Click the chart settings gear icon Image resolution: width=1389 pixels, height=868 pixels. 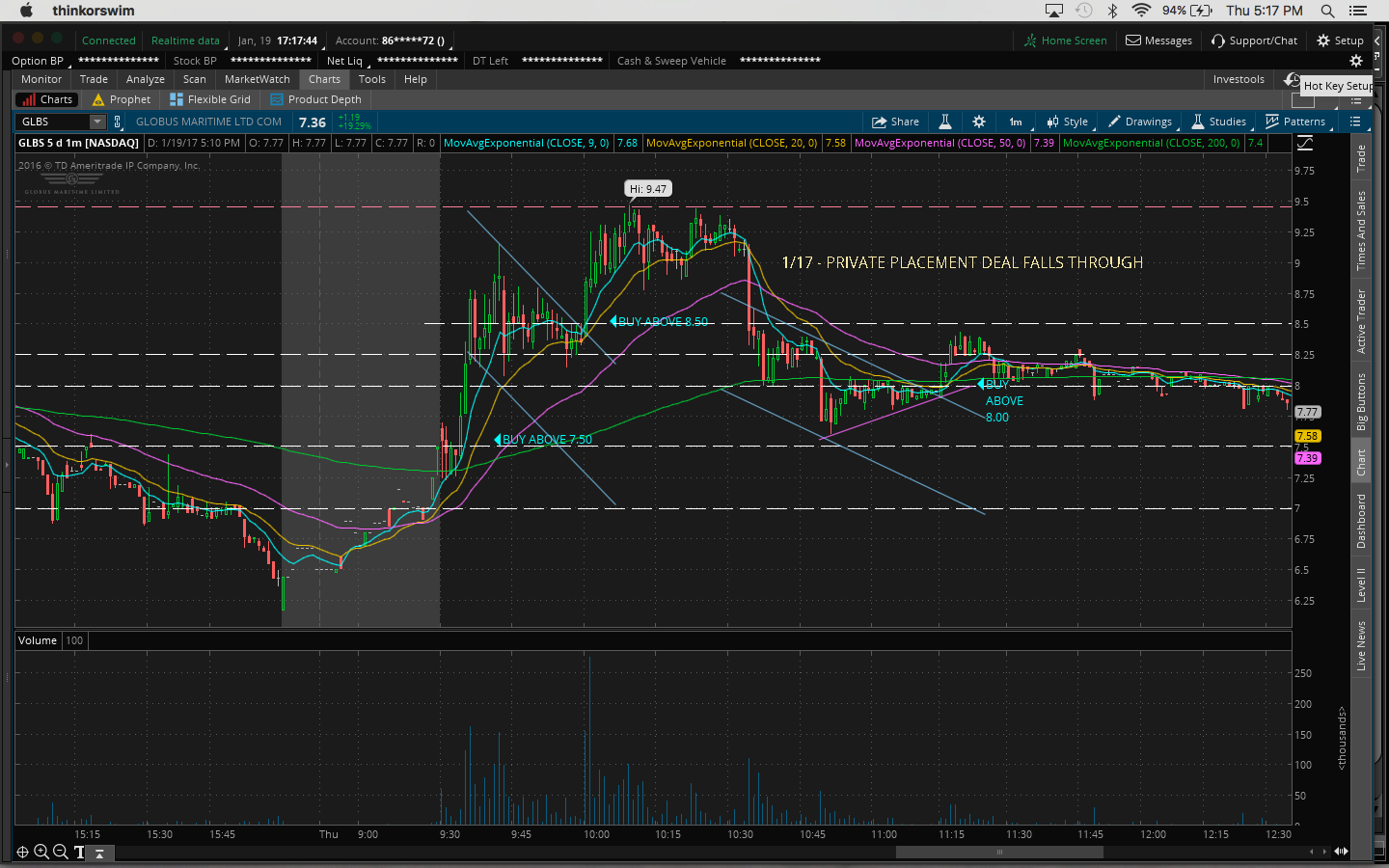[979, 122]
